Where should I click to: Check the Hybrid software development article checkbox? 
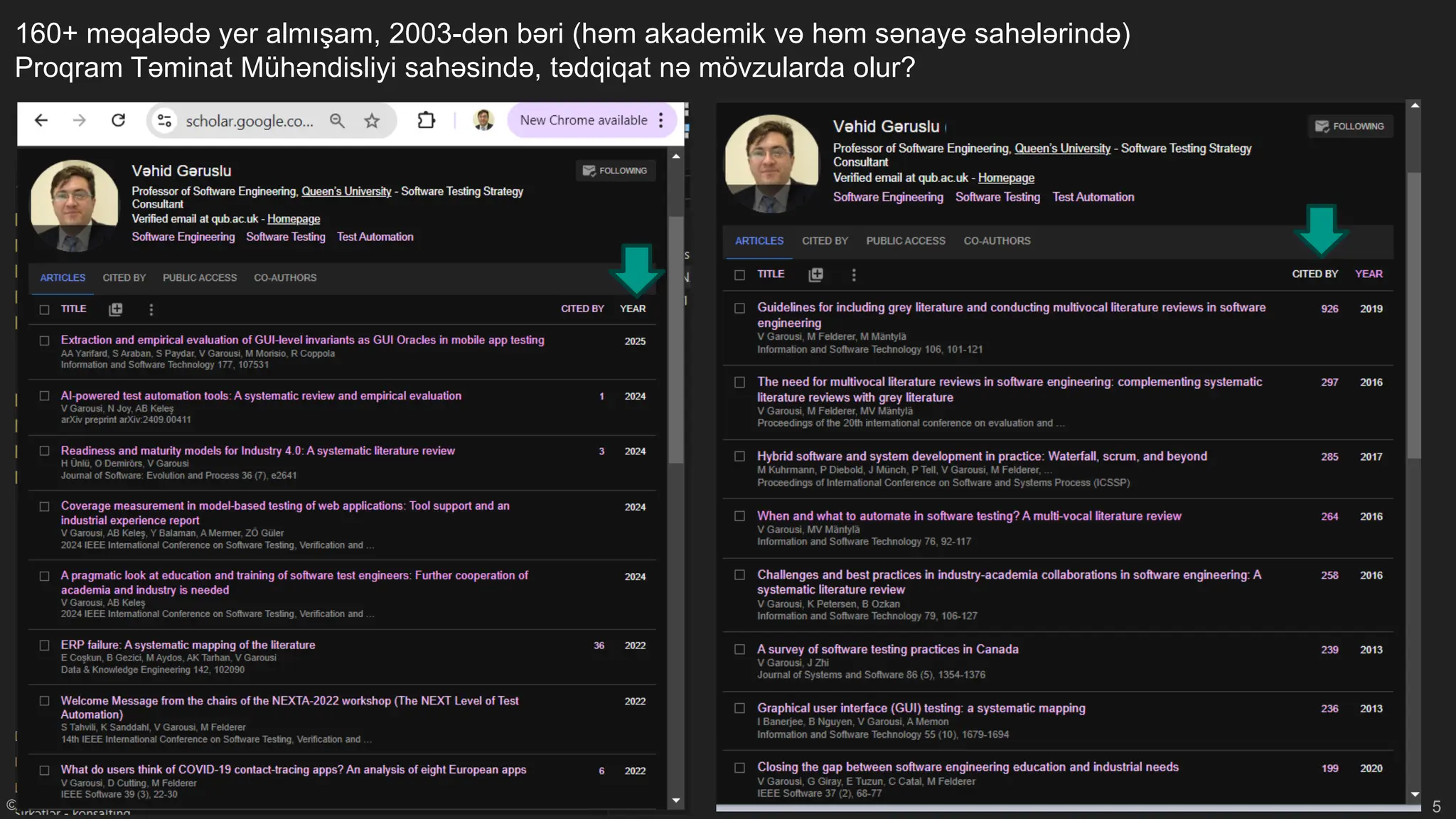[x=739, y=456]
